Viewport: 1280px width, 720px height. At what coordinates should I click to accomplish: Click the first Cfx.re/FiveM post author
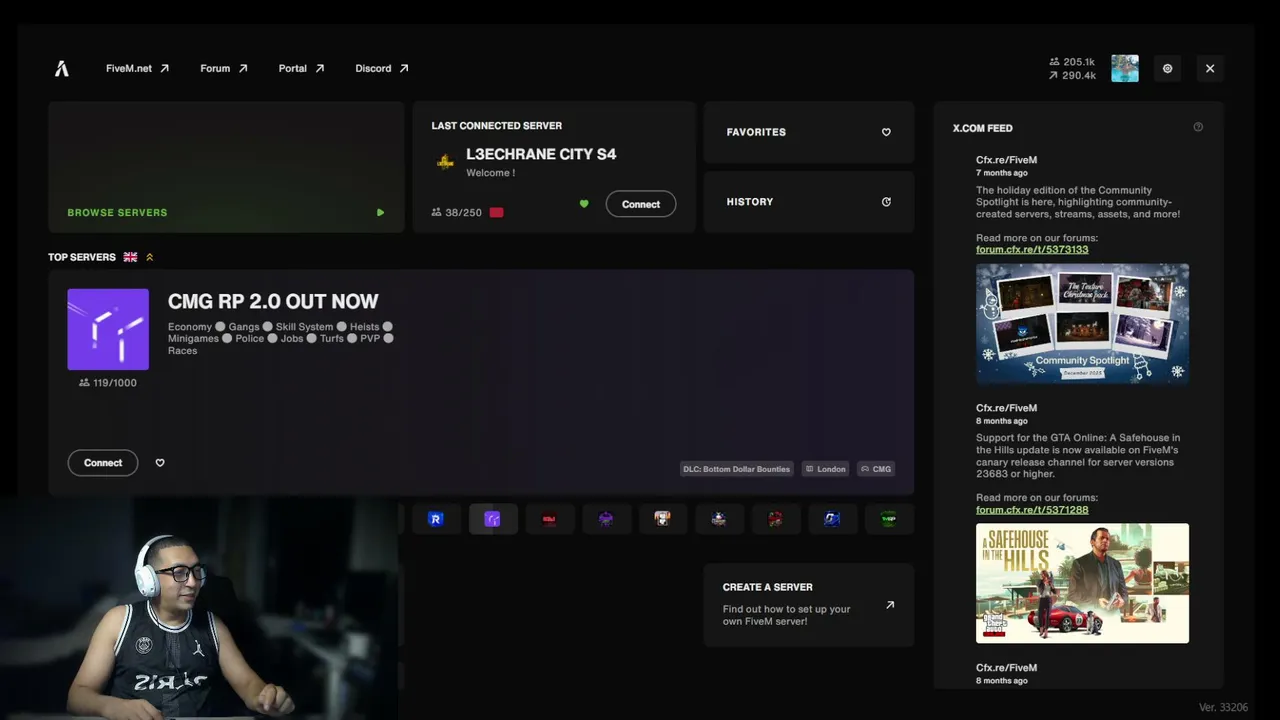tap(1006, 160)
